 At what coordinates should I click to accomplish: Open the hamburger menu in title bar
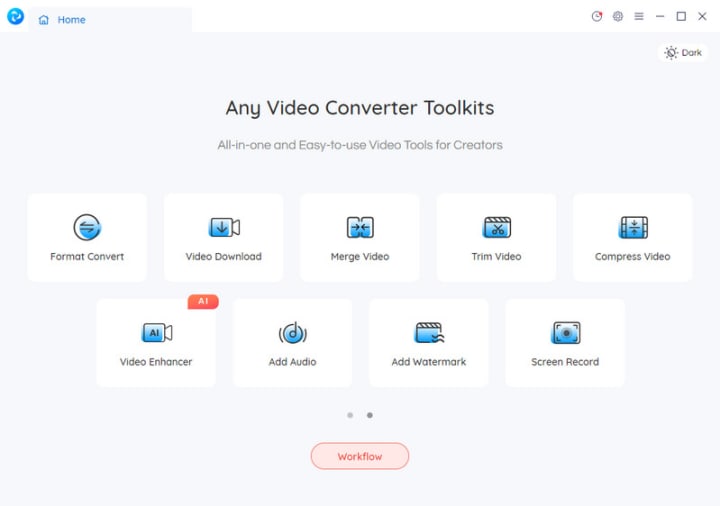click(639, 17)
